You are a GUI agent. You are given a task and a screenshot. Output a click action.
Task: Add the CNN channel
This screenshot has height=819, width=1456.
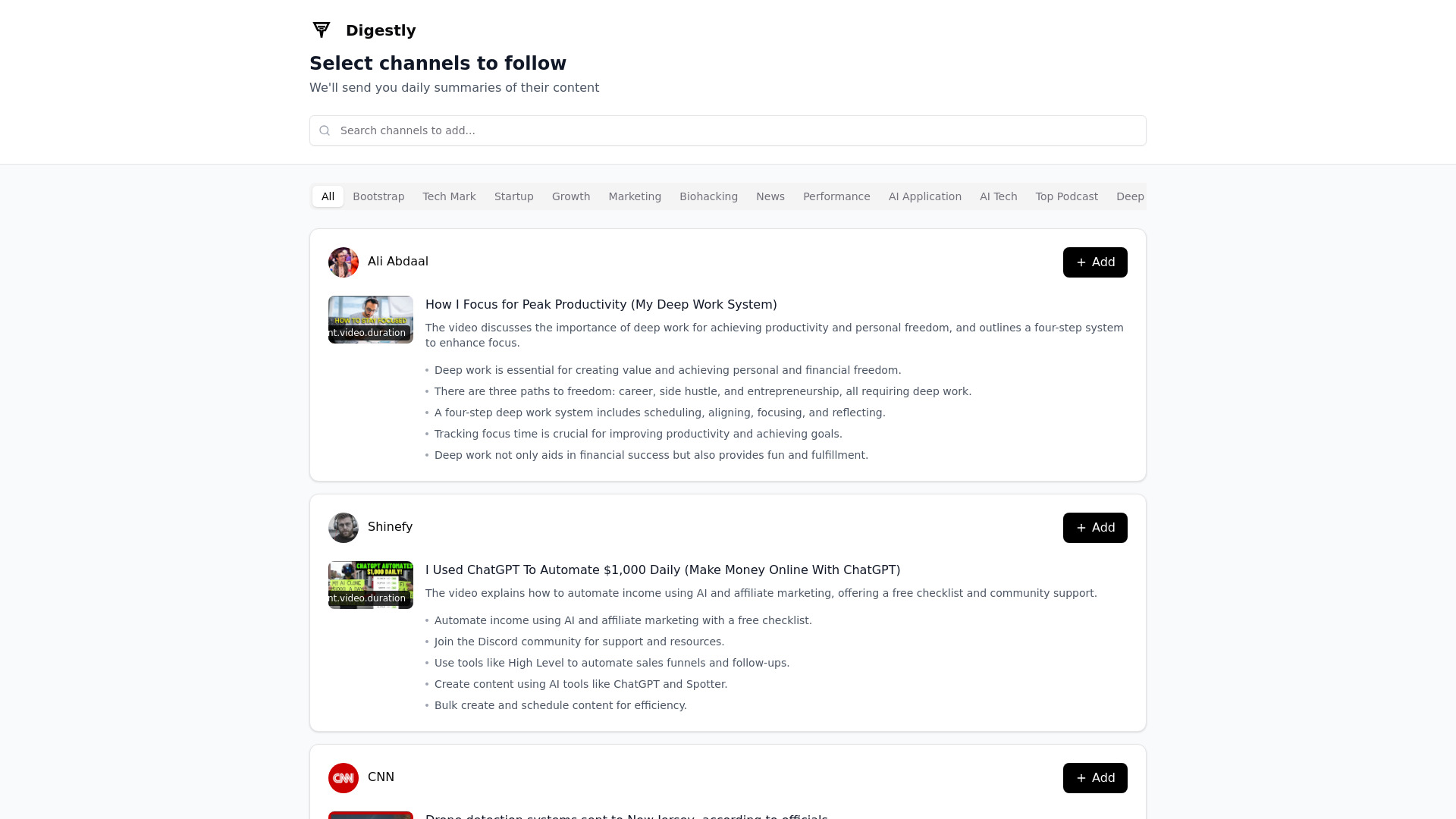coord(1094,778)
